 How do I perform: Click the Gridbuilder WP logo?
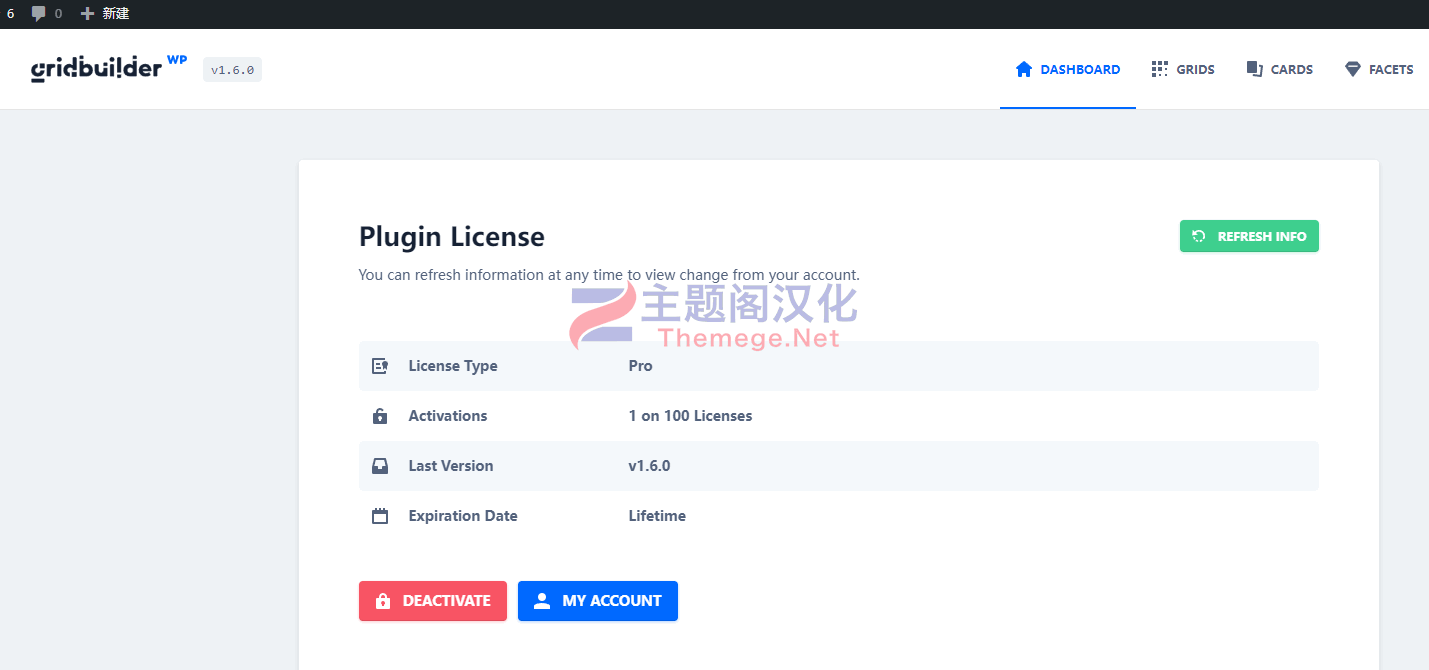(x=109, y=68)
